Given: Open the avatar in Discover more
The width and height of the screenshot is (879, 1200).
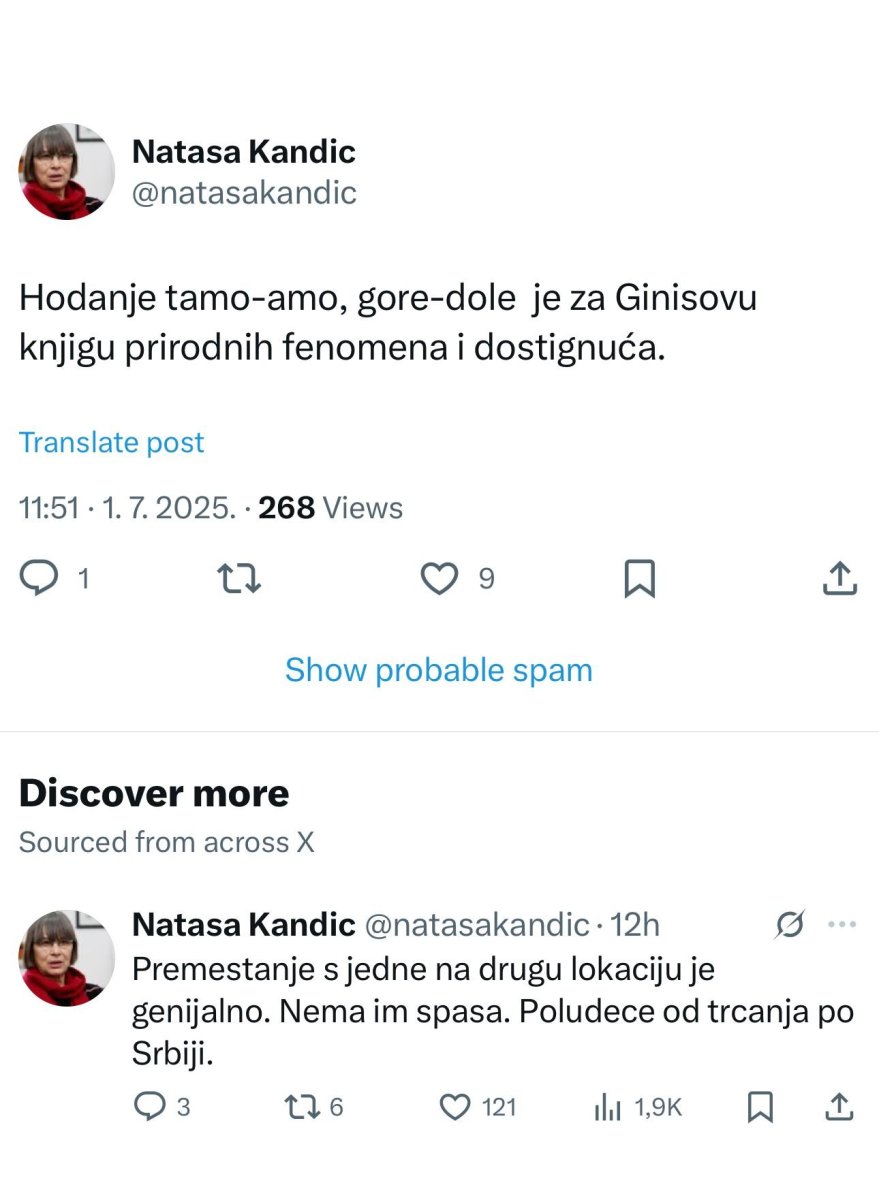Looking at the screenshot, I should [x=67, y=958].
